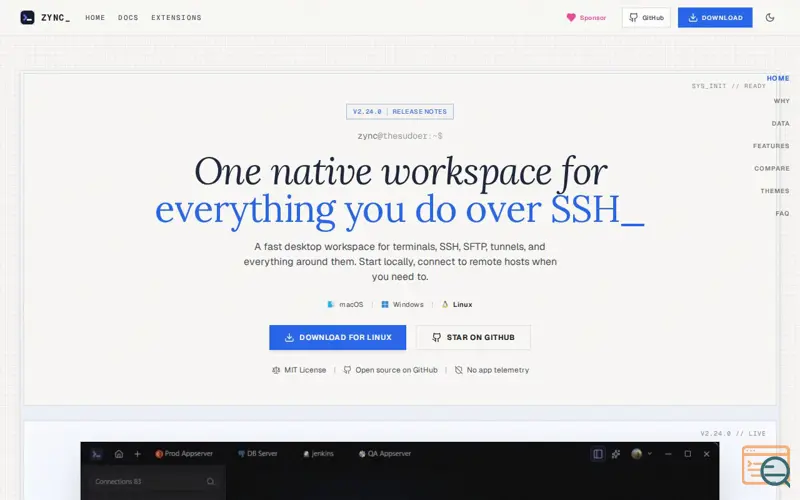This screenshot has height=500, width=800.
Task: Click the terminal icon in app preview
Action: (96, 454)
